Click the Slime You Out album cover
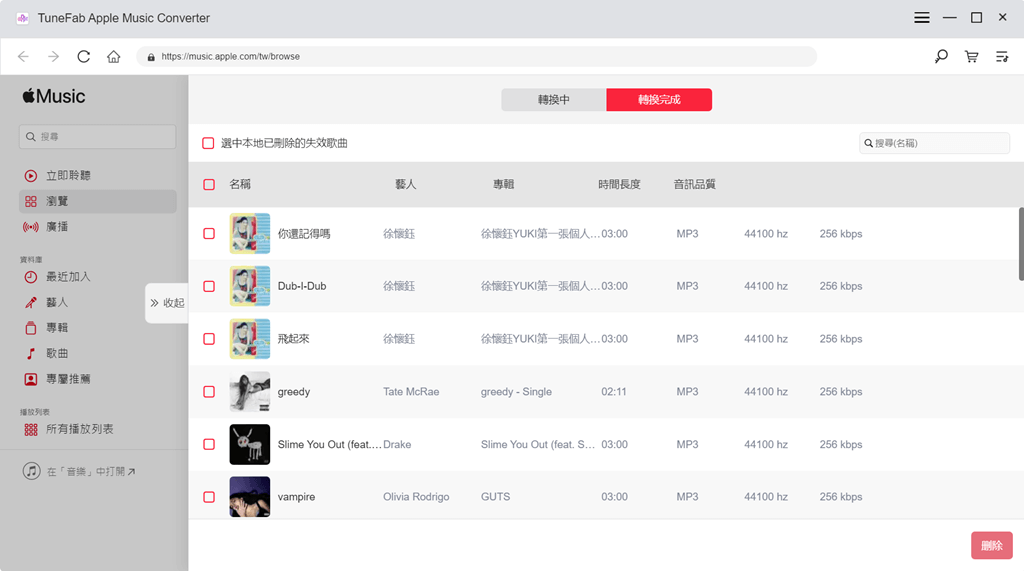The image size is (1024, 571). point(249,444)
